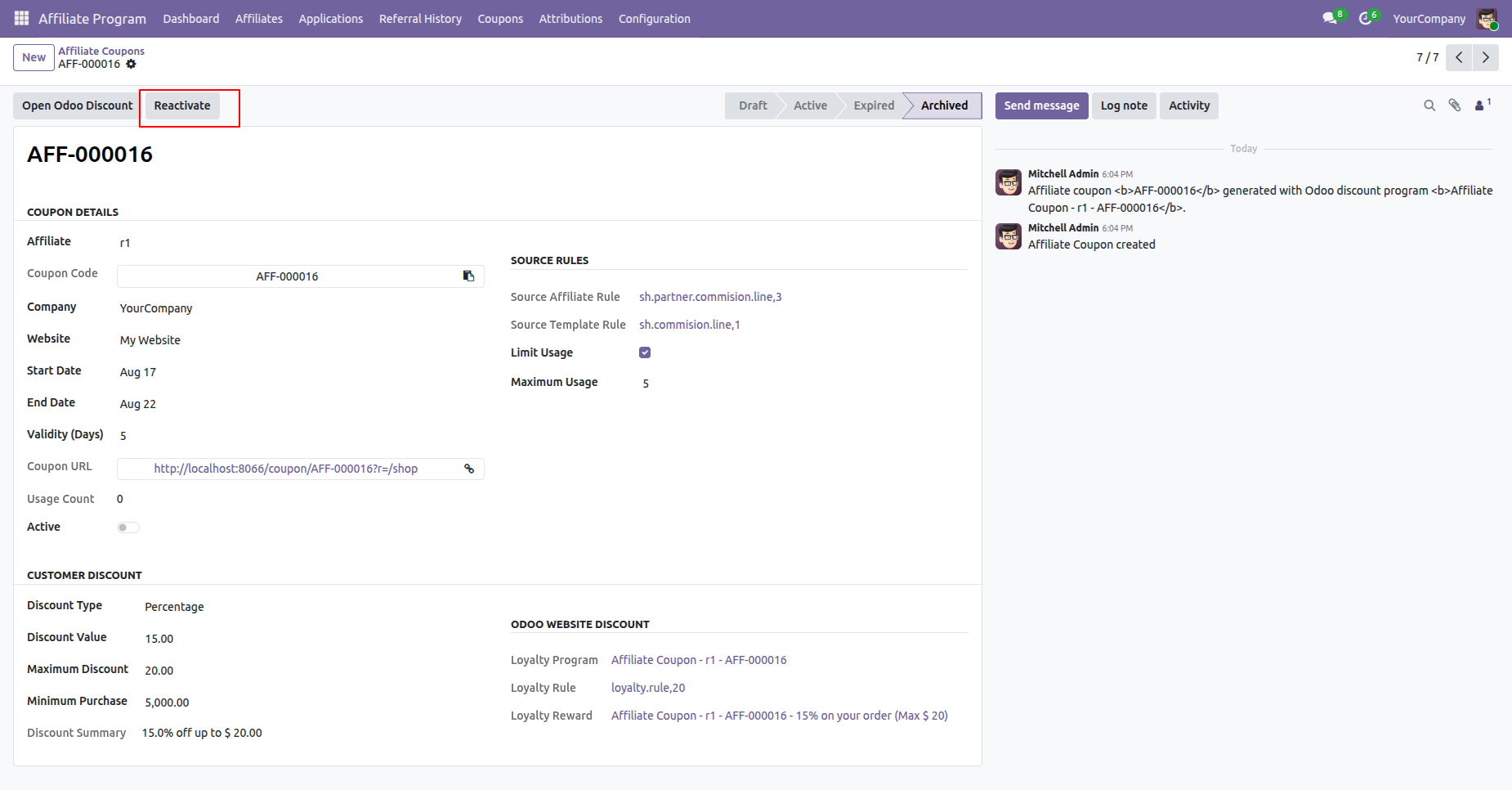Open the Configuration menu
1512x790 pixels.
click(x=654, y=18)
